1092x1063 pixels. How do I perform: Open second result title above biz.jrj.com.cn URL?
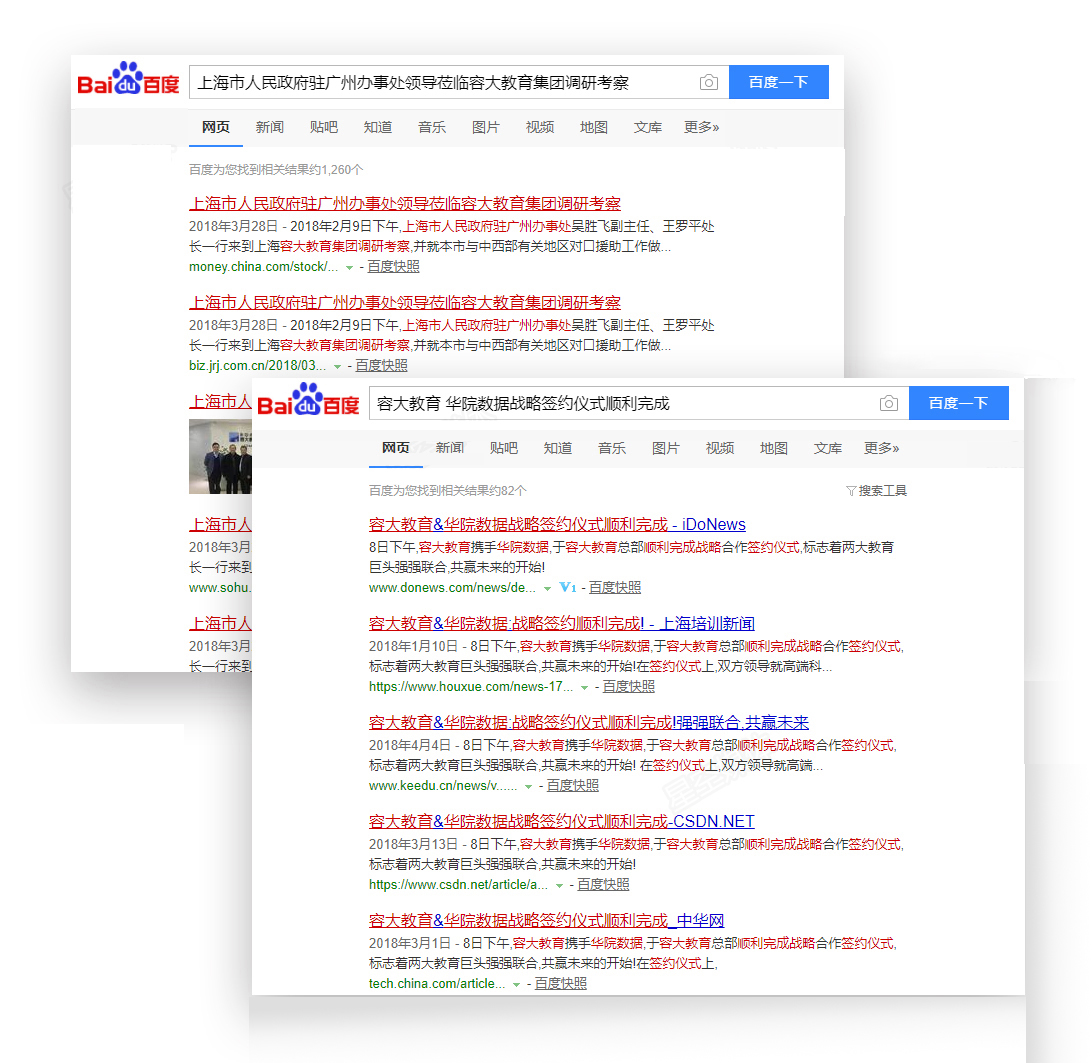coord(405,302)
